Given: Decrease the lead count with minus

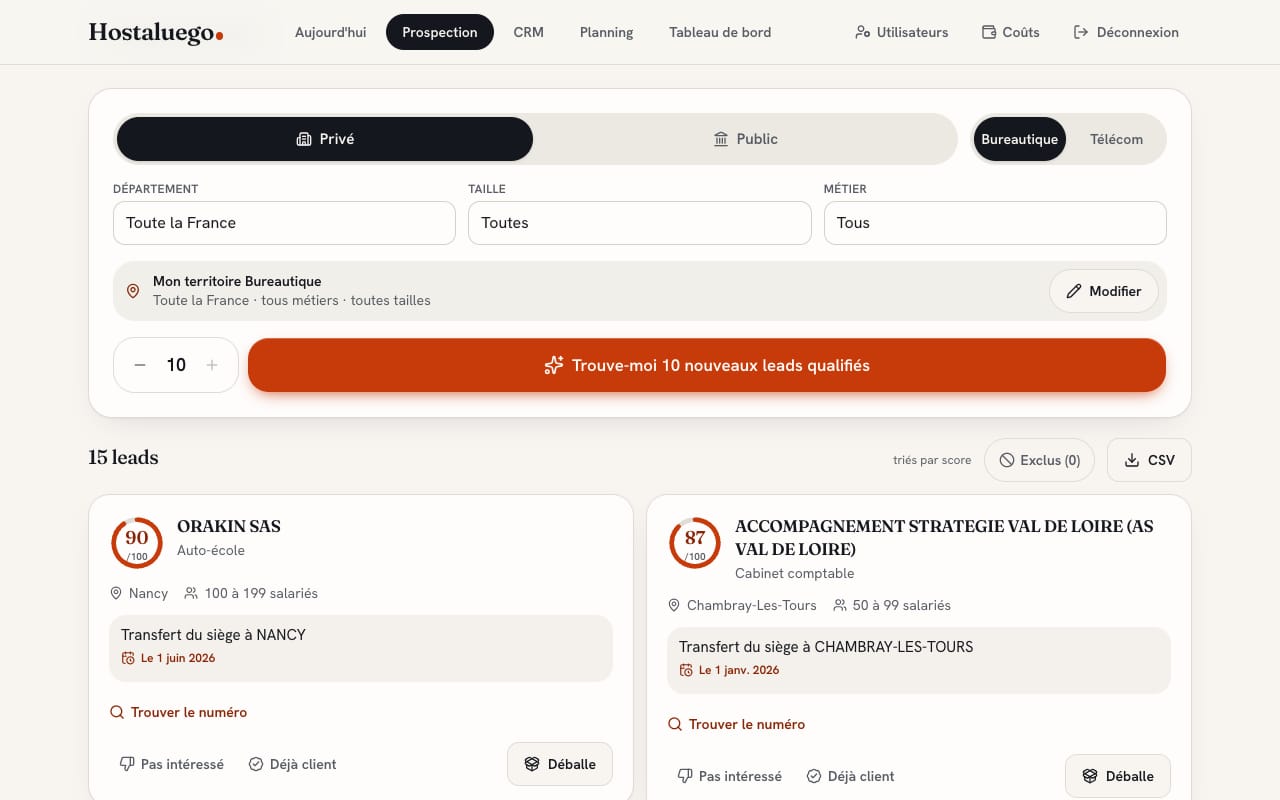Looking at the screenshot, I should pos(140,365).
